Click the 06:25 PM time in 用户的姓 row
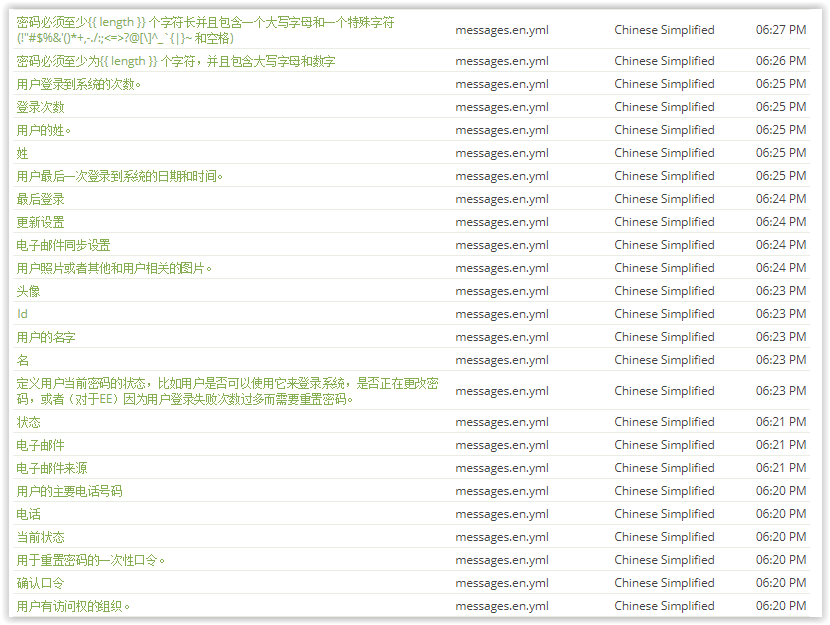 781,130
